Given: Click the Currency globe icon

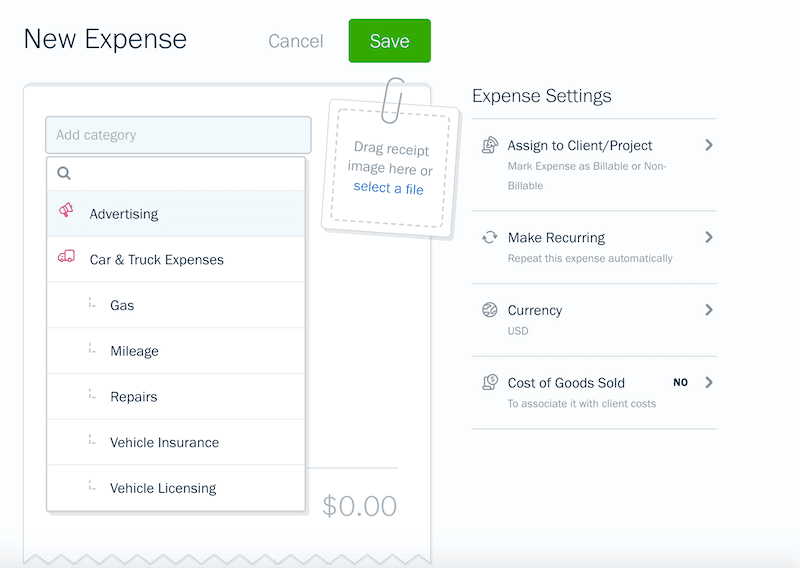Looking at the screenshot, I should coord(490,310).
